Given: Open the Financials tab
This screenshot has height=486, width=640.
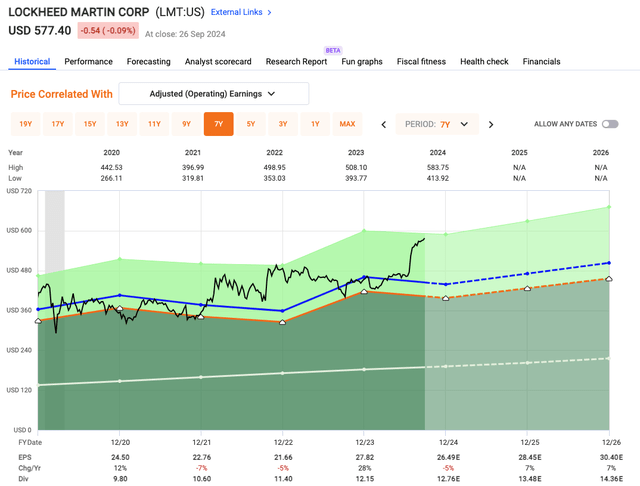Looking at the screenshot, I should coord(541,61).
